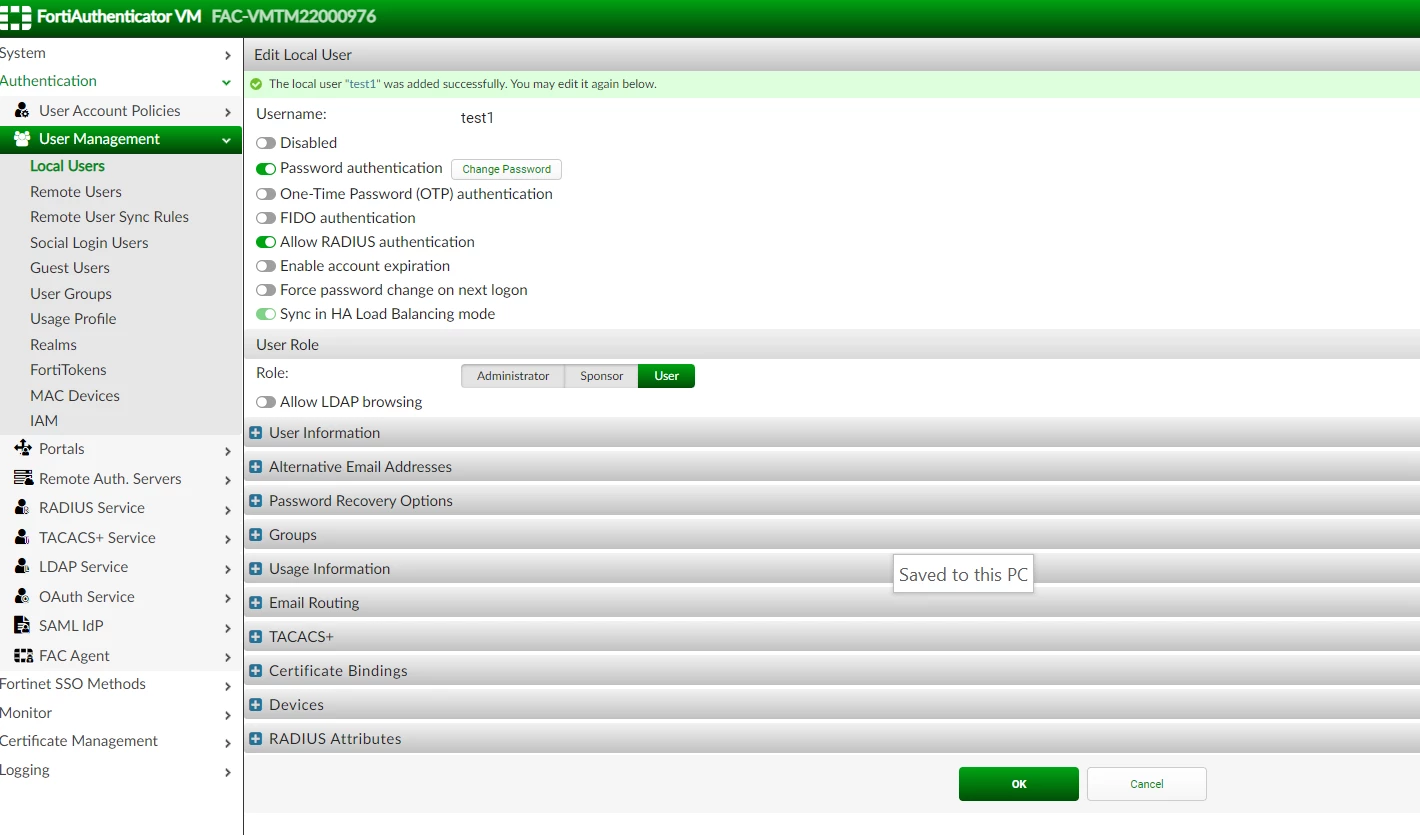Click the FortiAuthenticator logo icon
The width and height of the screenshot is (1420, 835).
click(16, 17)
